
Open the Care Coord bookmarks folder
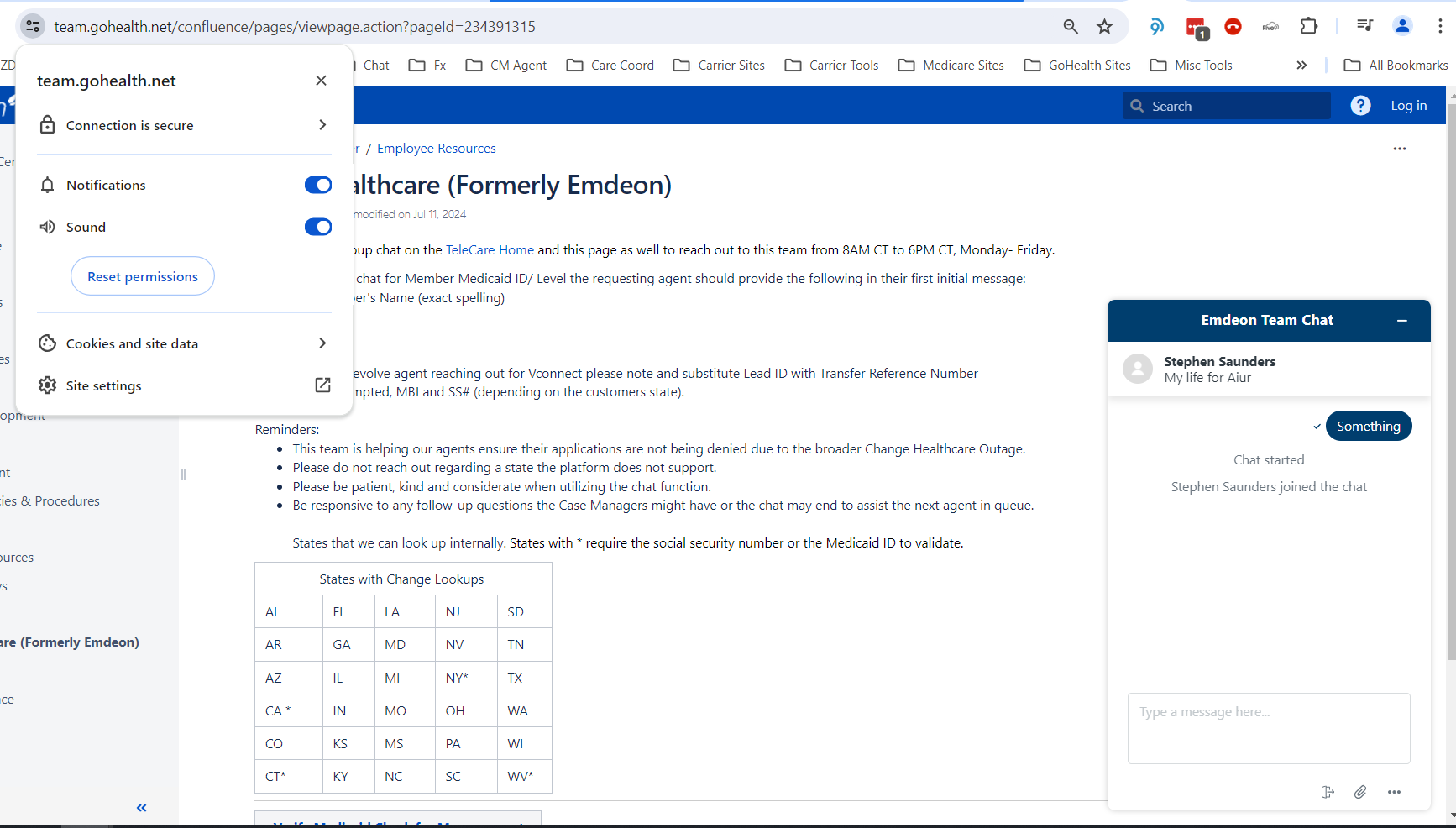[610, 66]
